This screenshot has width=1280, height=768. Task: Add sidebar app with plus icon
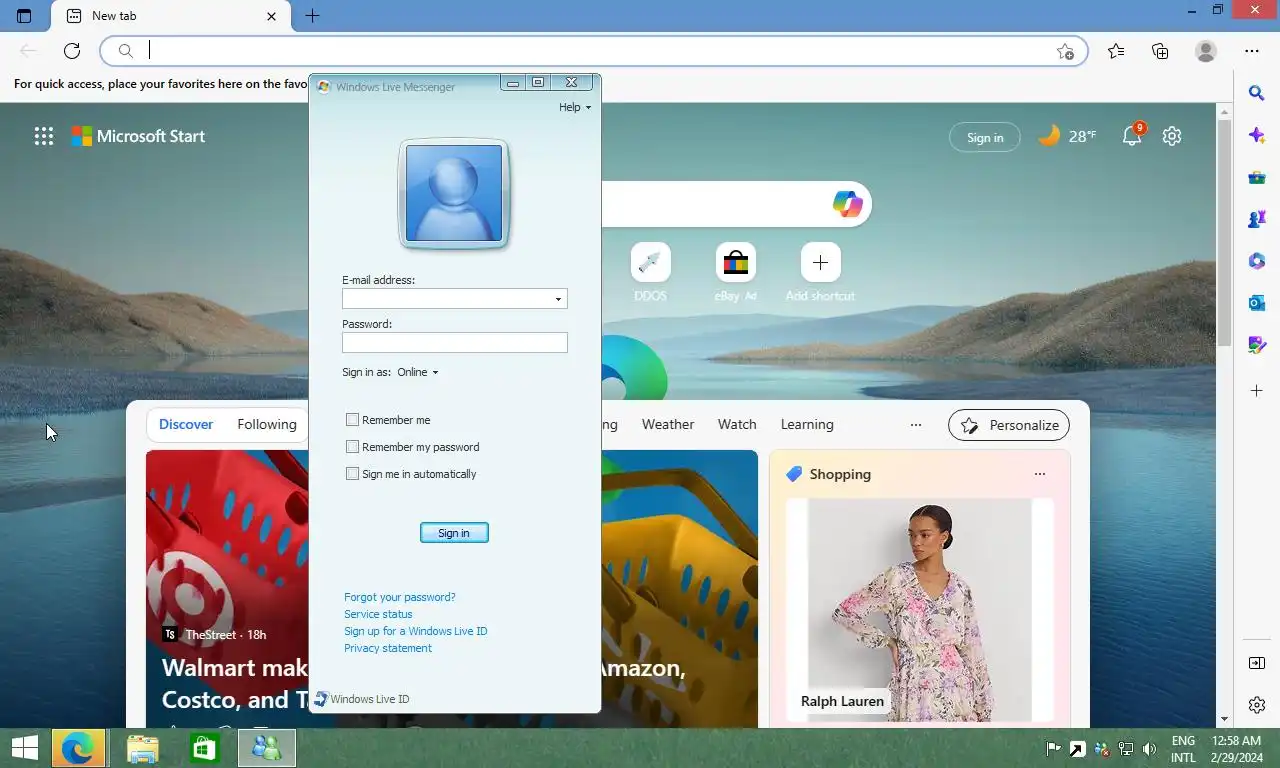[x=1257, y=390]
